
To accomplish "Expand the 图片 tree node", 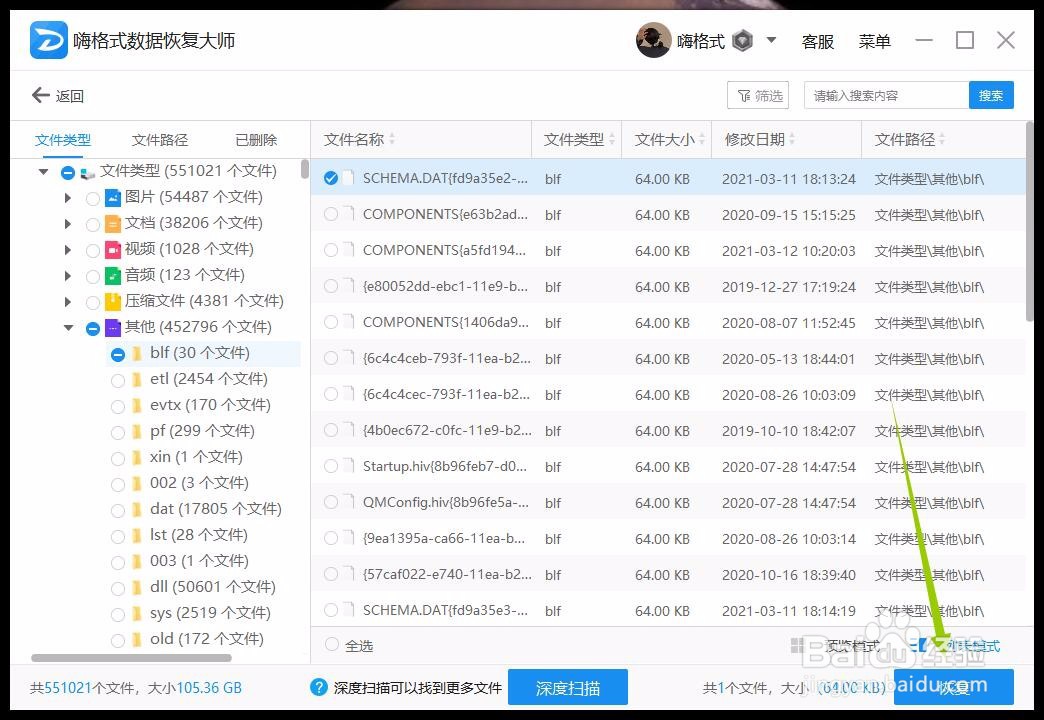I will (x=67, y=197).
